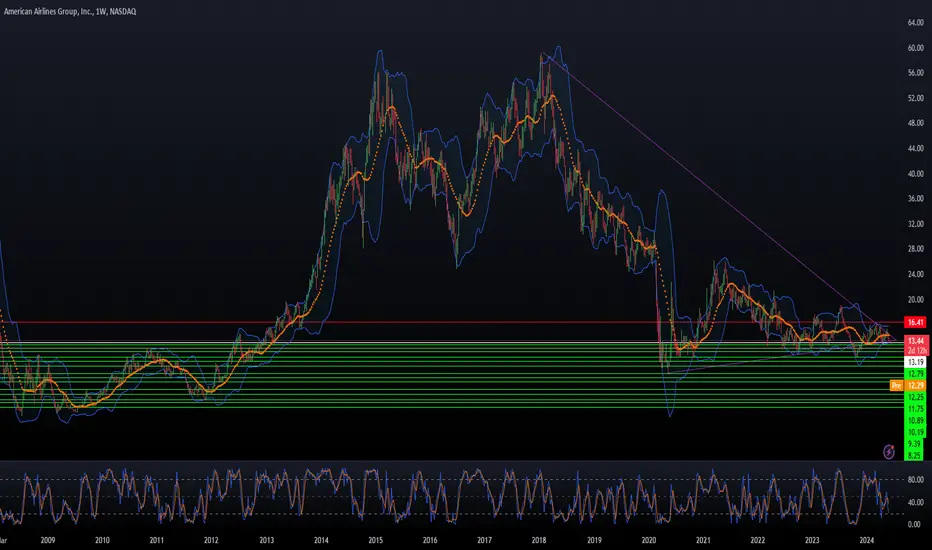The height and width of the screenshot is (550, 932).
Task: Click the lightning bolt icon near price scale
Action: [889, 452]
